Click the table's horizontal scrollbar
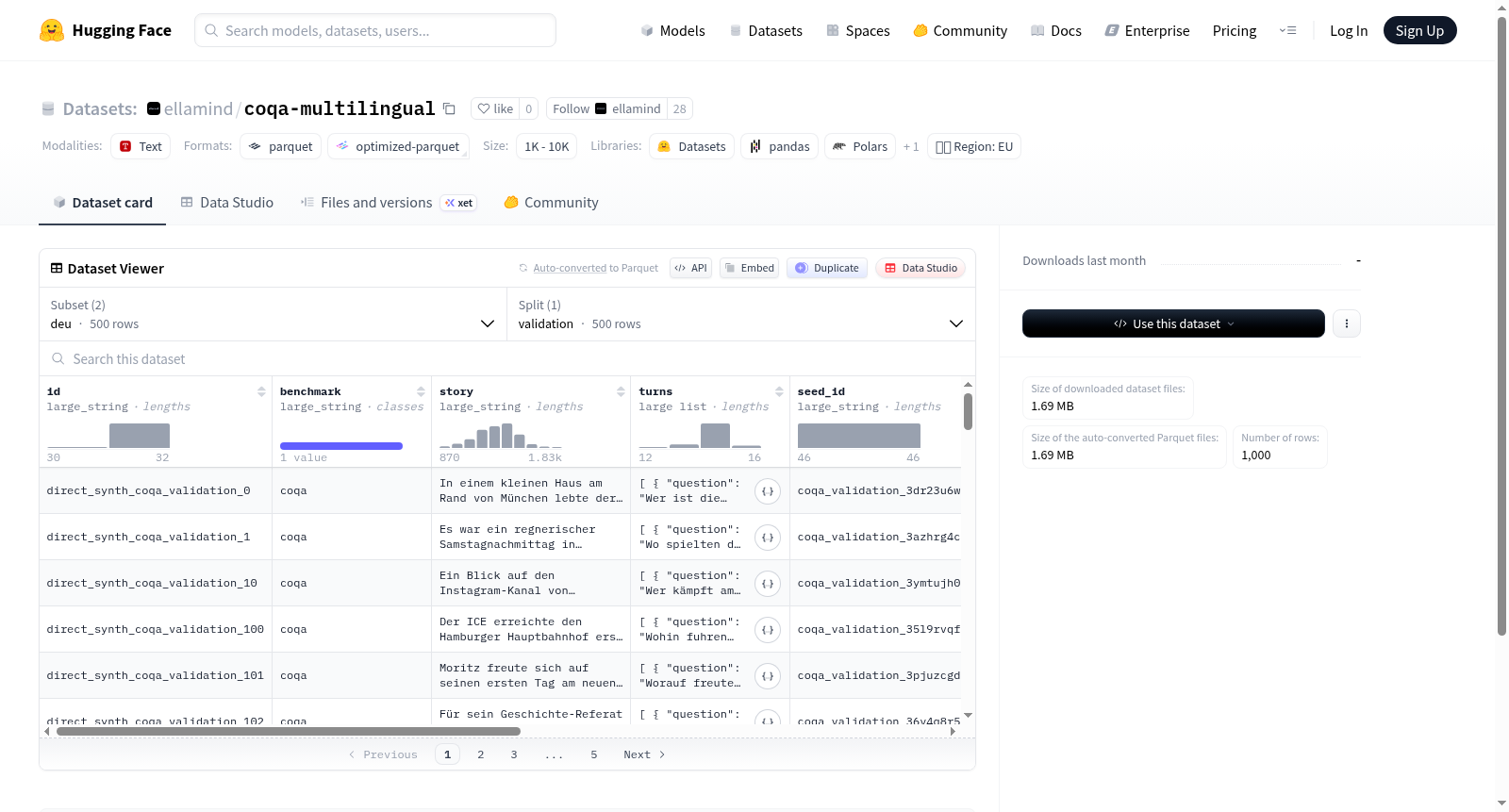 coord(289,731)
